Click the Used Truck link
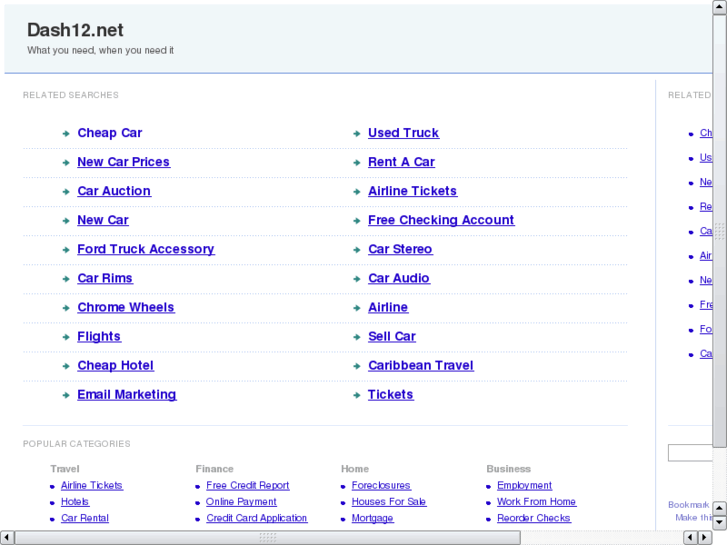 pyautogui.click(x=403, y=133)
